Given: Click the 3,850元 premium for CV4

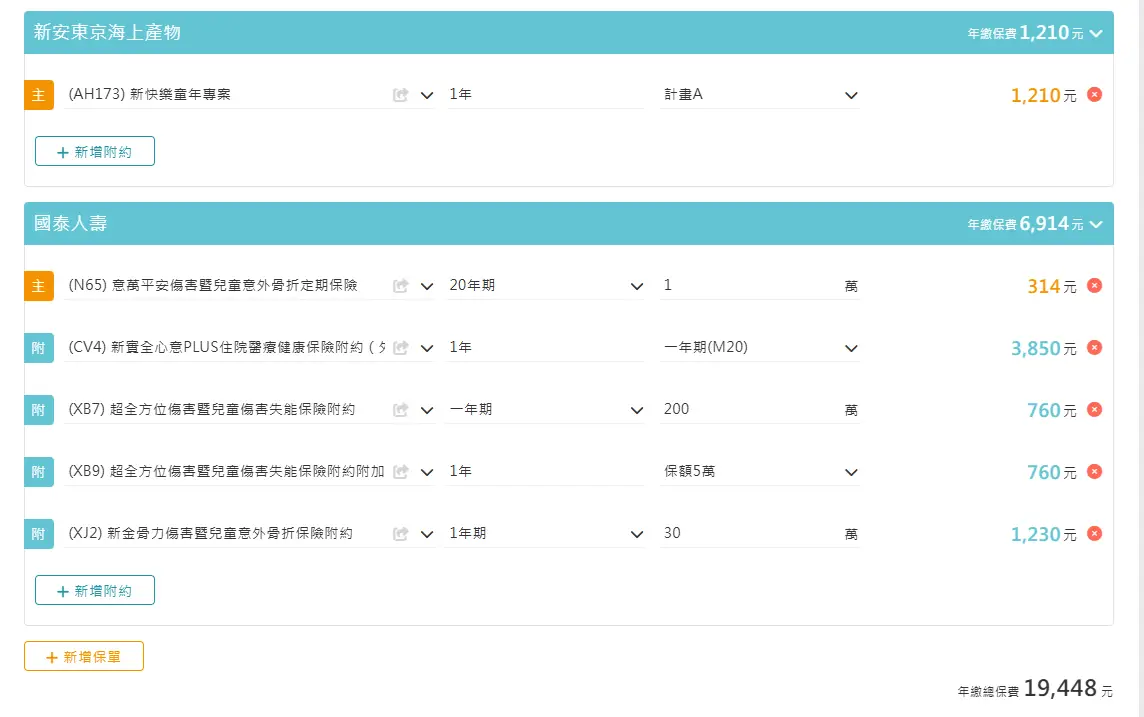Looking at the screenshot, I should coord(1043,349).
